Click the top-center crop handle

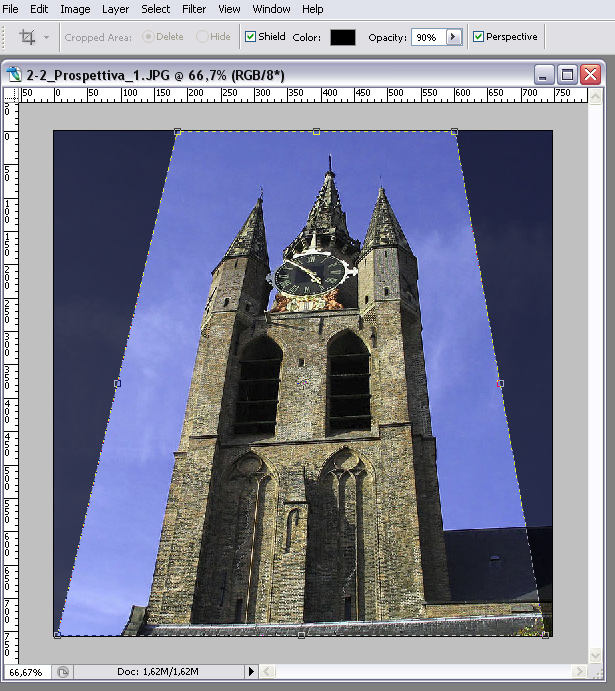(316, 132)
